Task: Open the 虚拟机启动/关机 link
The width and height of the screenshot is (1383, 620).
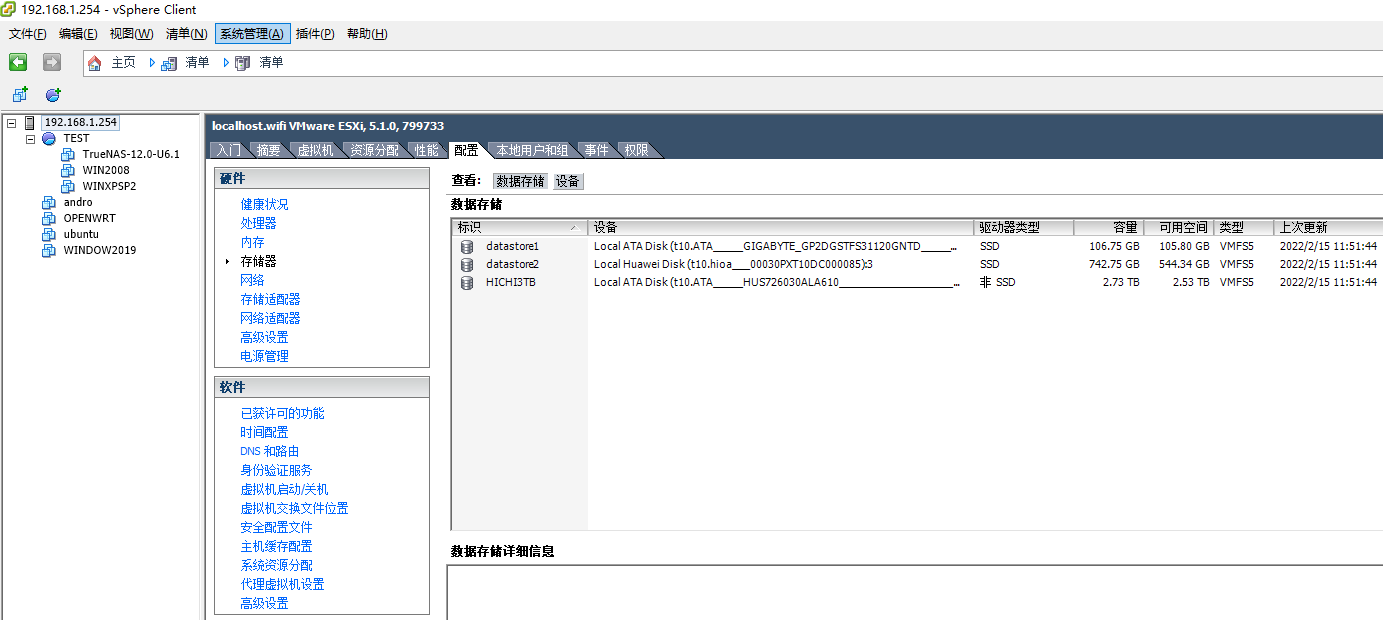Action: click(x=284, y=489)
